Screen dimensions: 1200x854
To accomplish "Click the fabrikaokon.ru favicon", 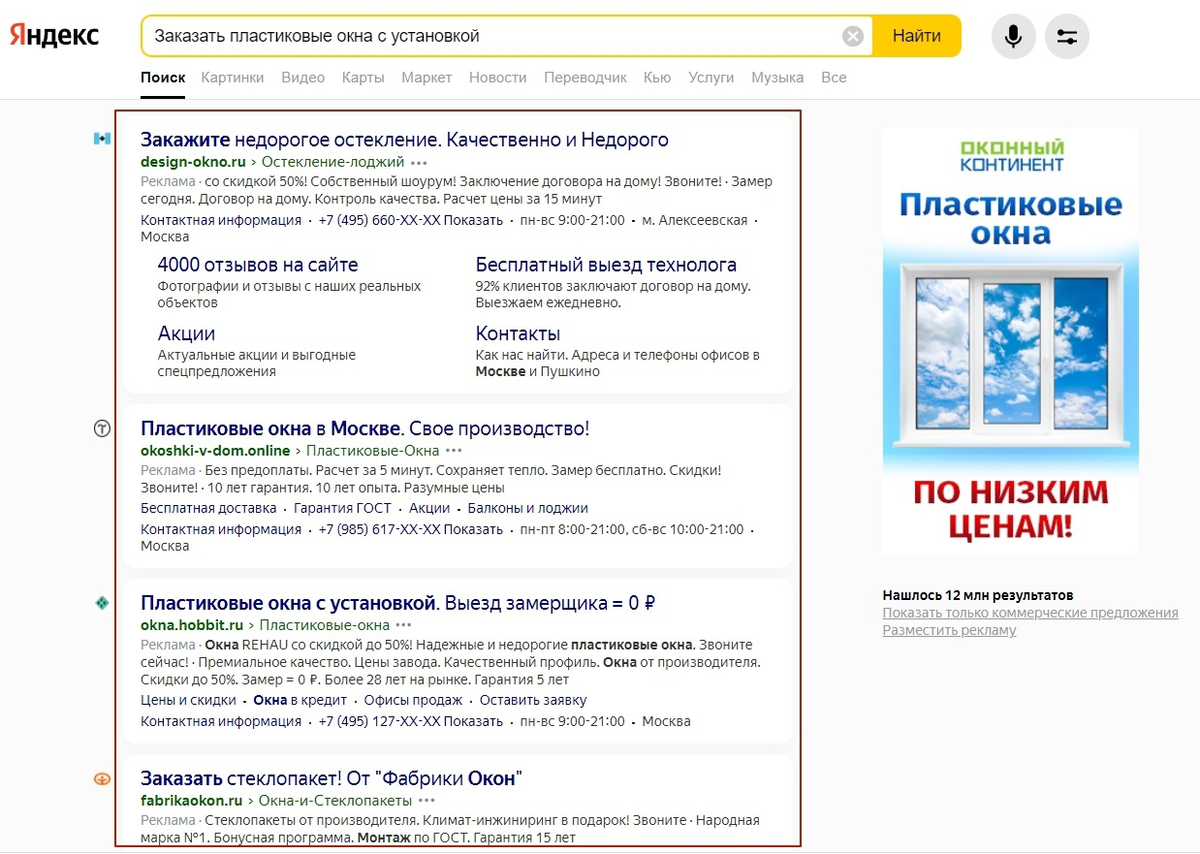I will click(102, 779).
